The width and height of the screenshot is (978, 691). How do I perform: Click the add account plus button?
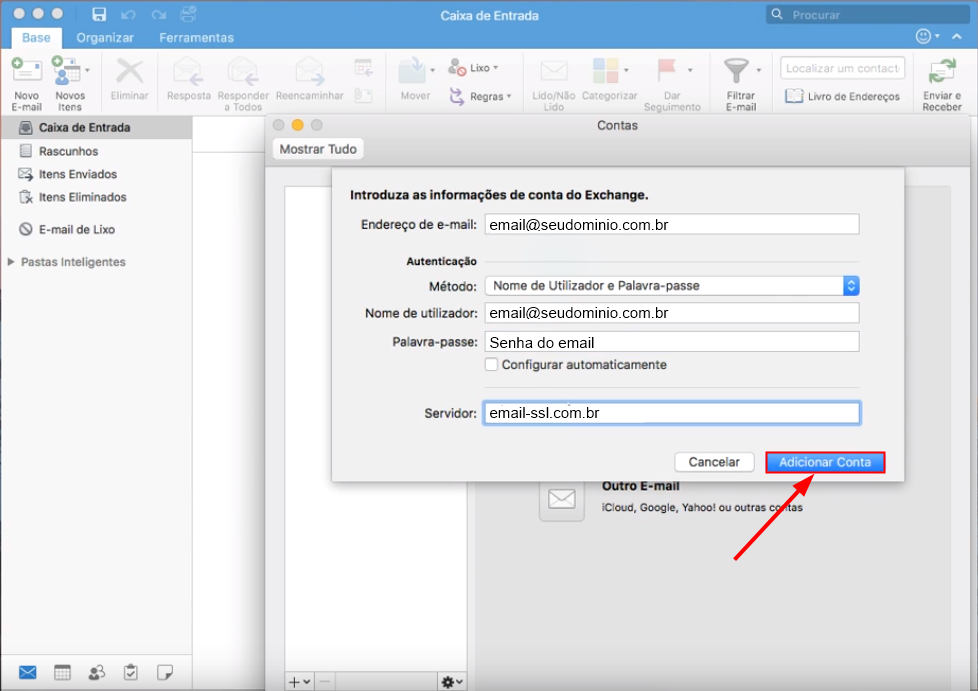pyautogui.click(x=299, y=682)
